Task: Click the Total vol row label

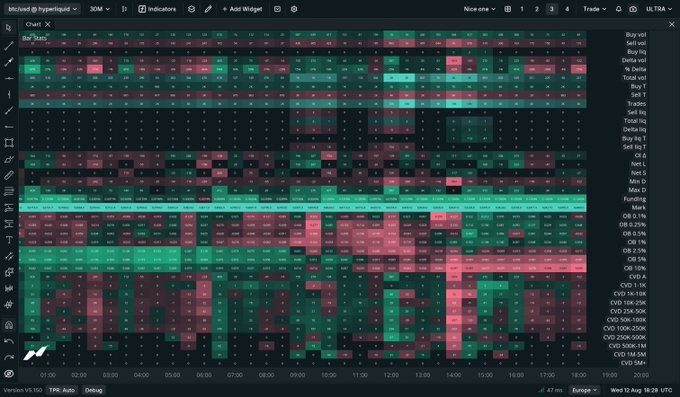Action: click(634, 78)
